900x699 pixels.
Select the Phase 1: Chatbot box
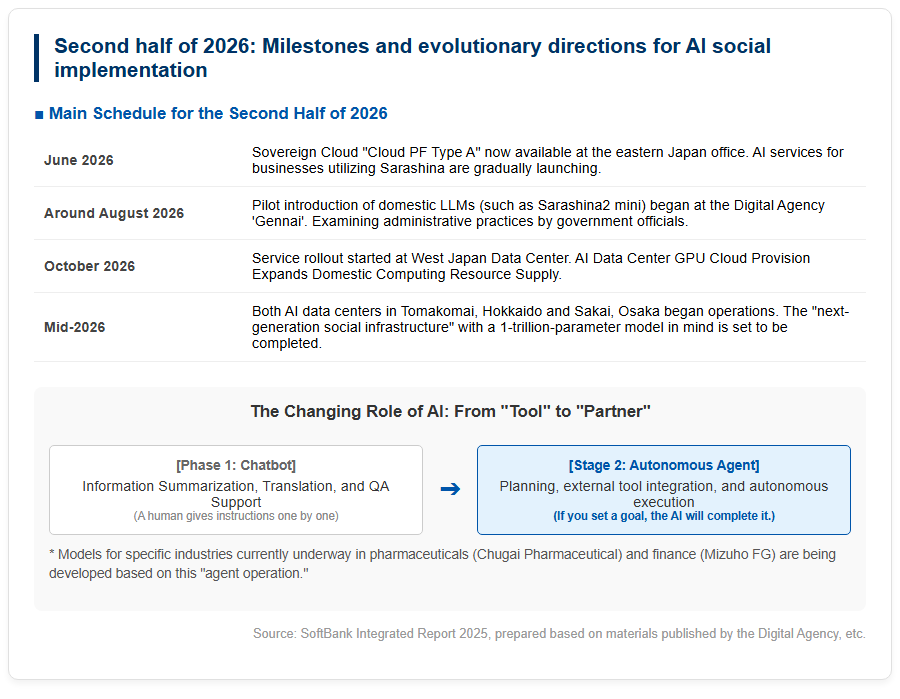[x=236, y=490]
